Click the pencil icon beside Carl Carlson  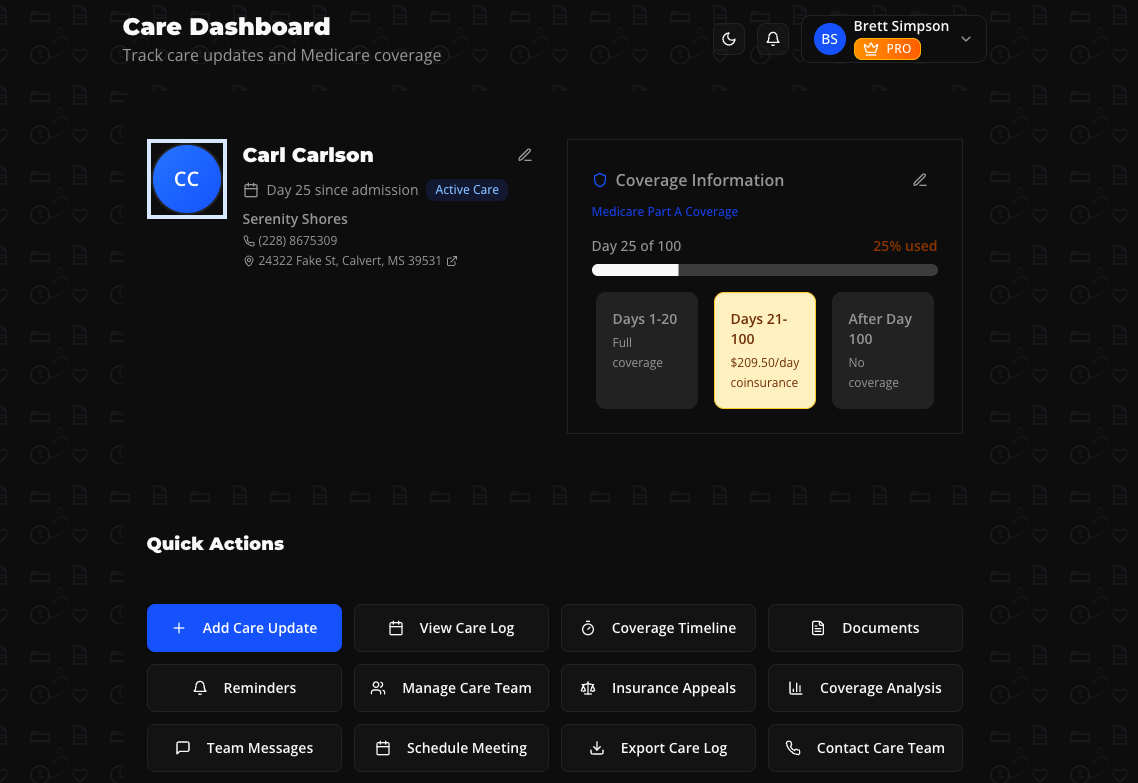(525, 155)
